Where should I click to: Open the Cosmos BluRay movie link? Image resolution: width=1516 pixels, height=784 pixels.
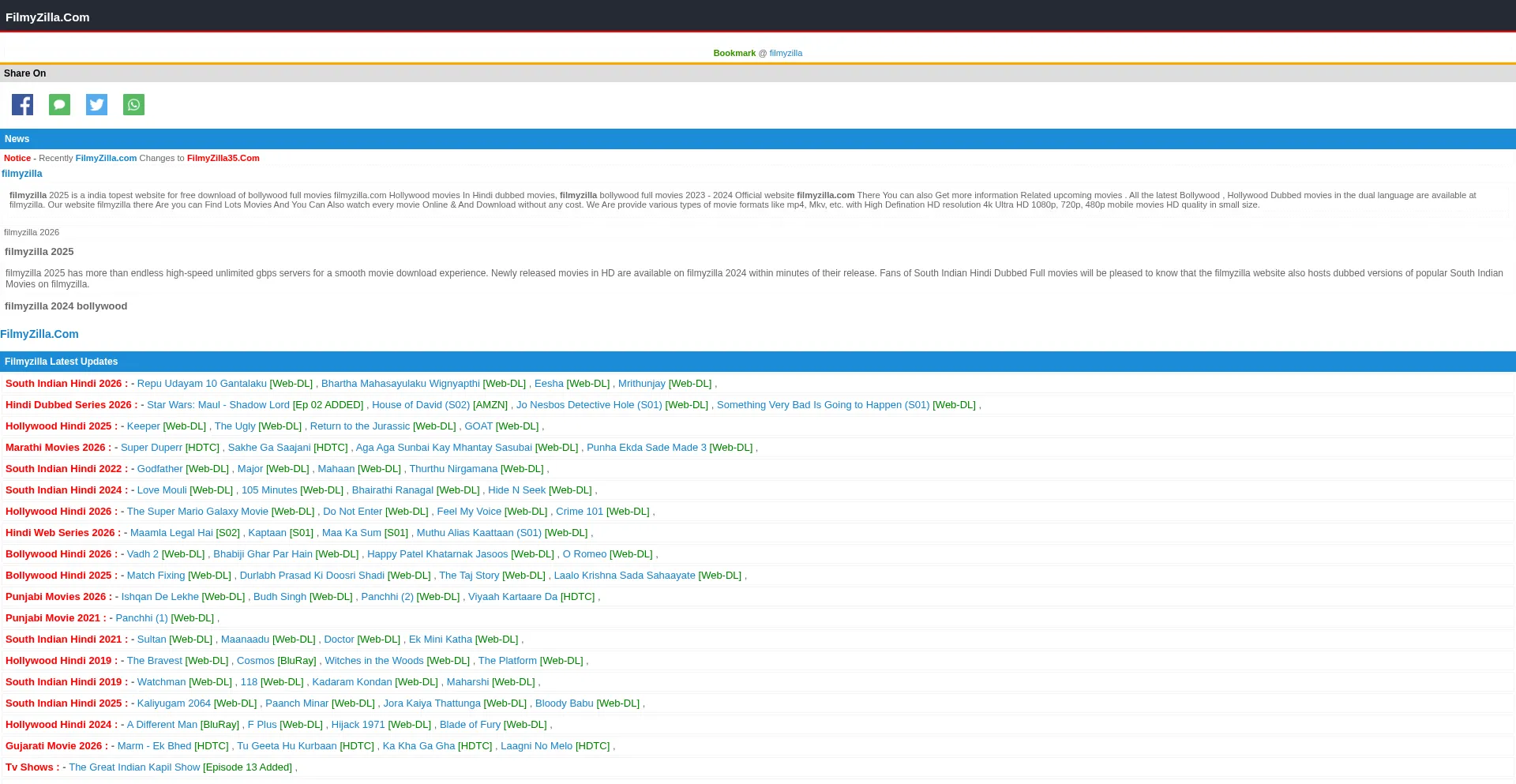click(x=256, y=661)
